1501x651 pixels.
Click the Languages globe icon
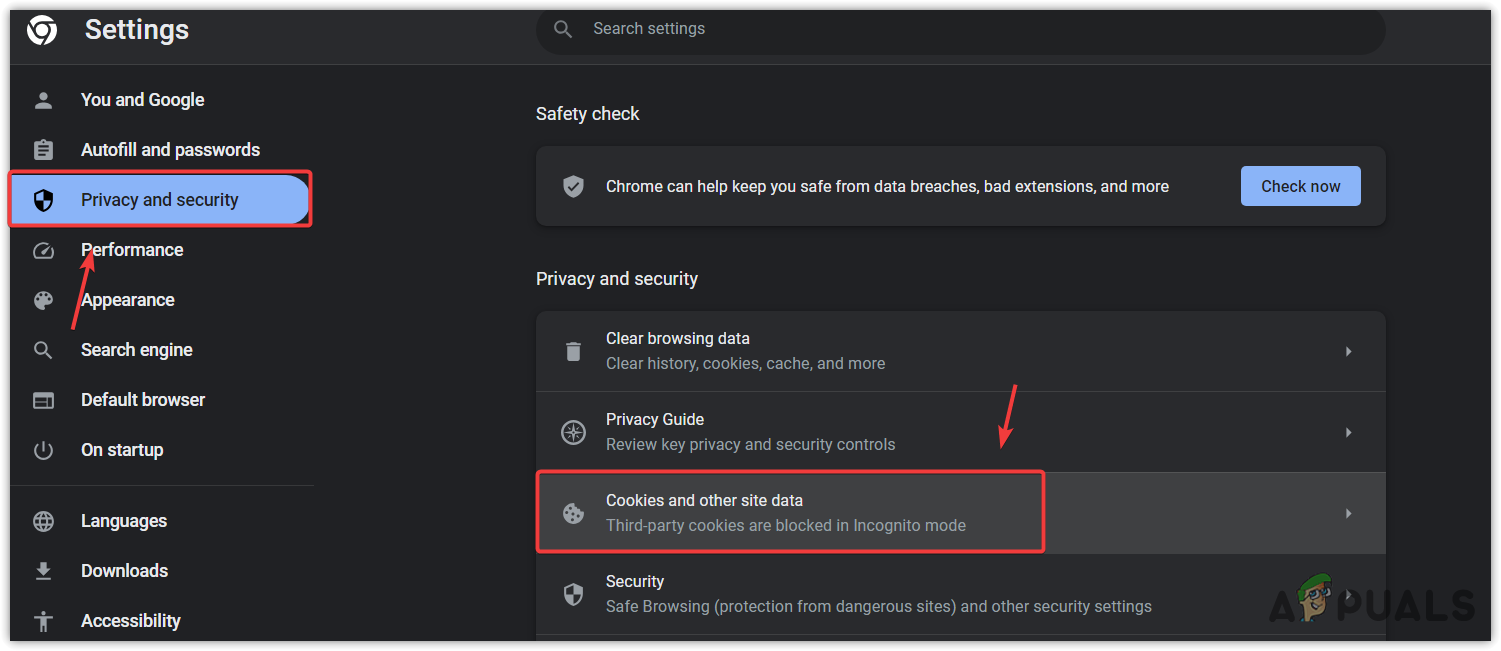tap(43, 521)
